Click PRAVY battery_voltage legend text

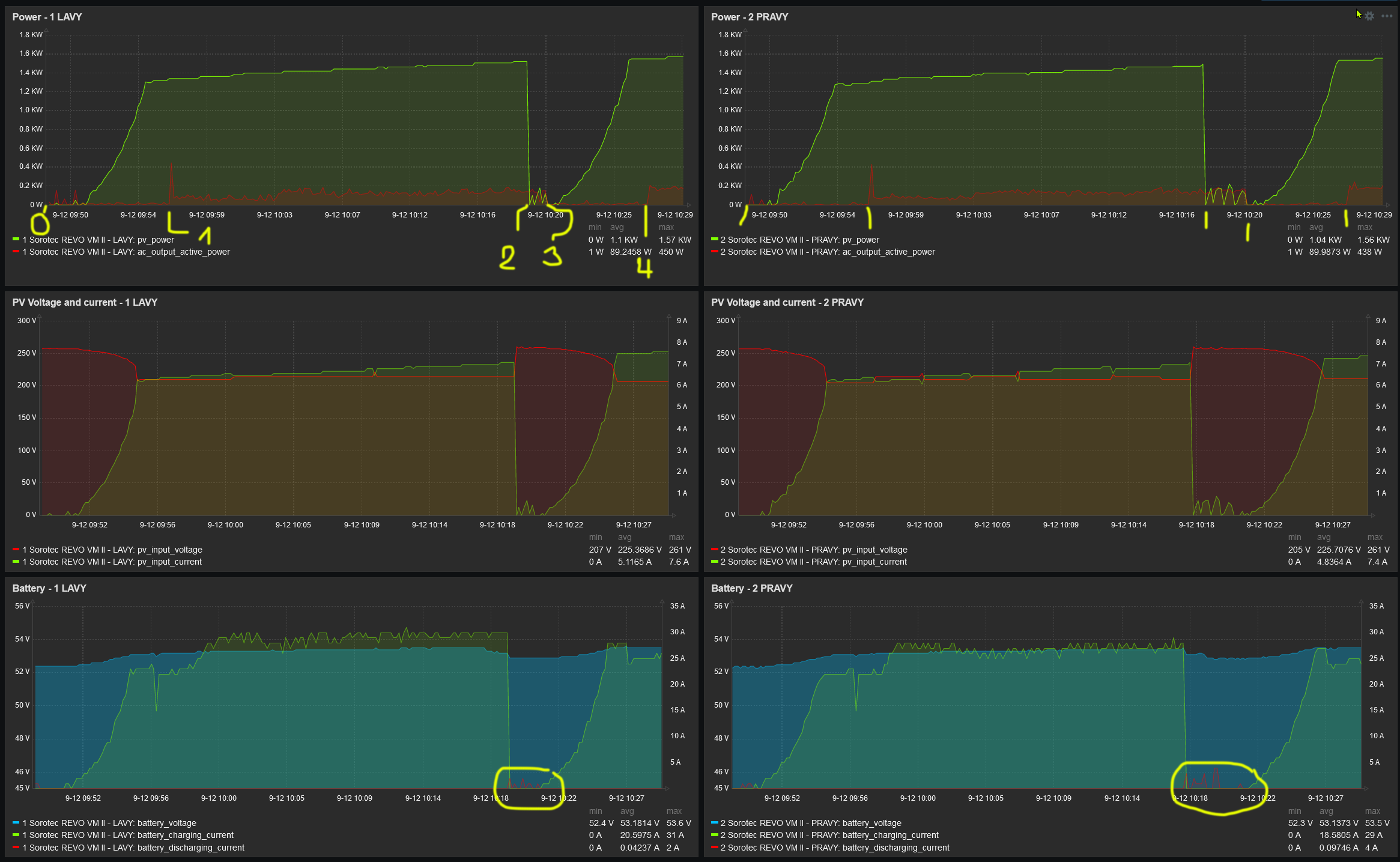click(x=811, y=823)
